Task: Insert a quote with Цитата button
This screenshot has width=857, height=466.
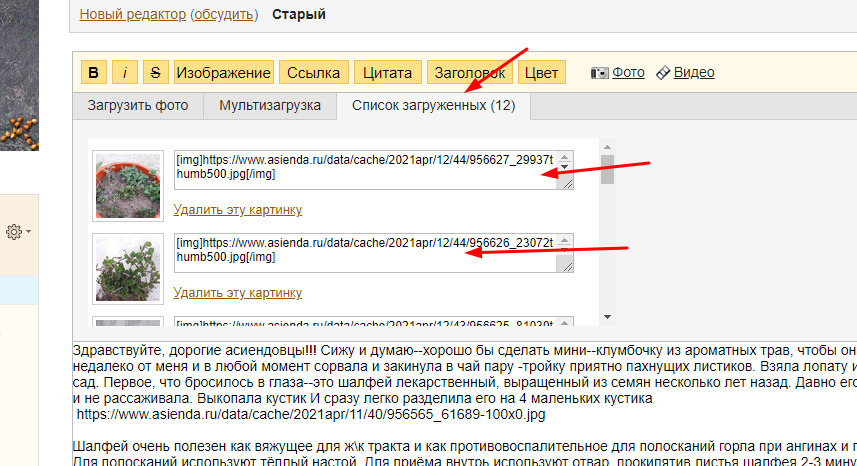Action: [388, 72]
